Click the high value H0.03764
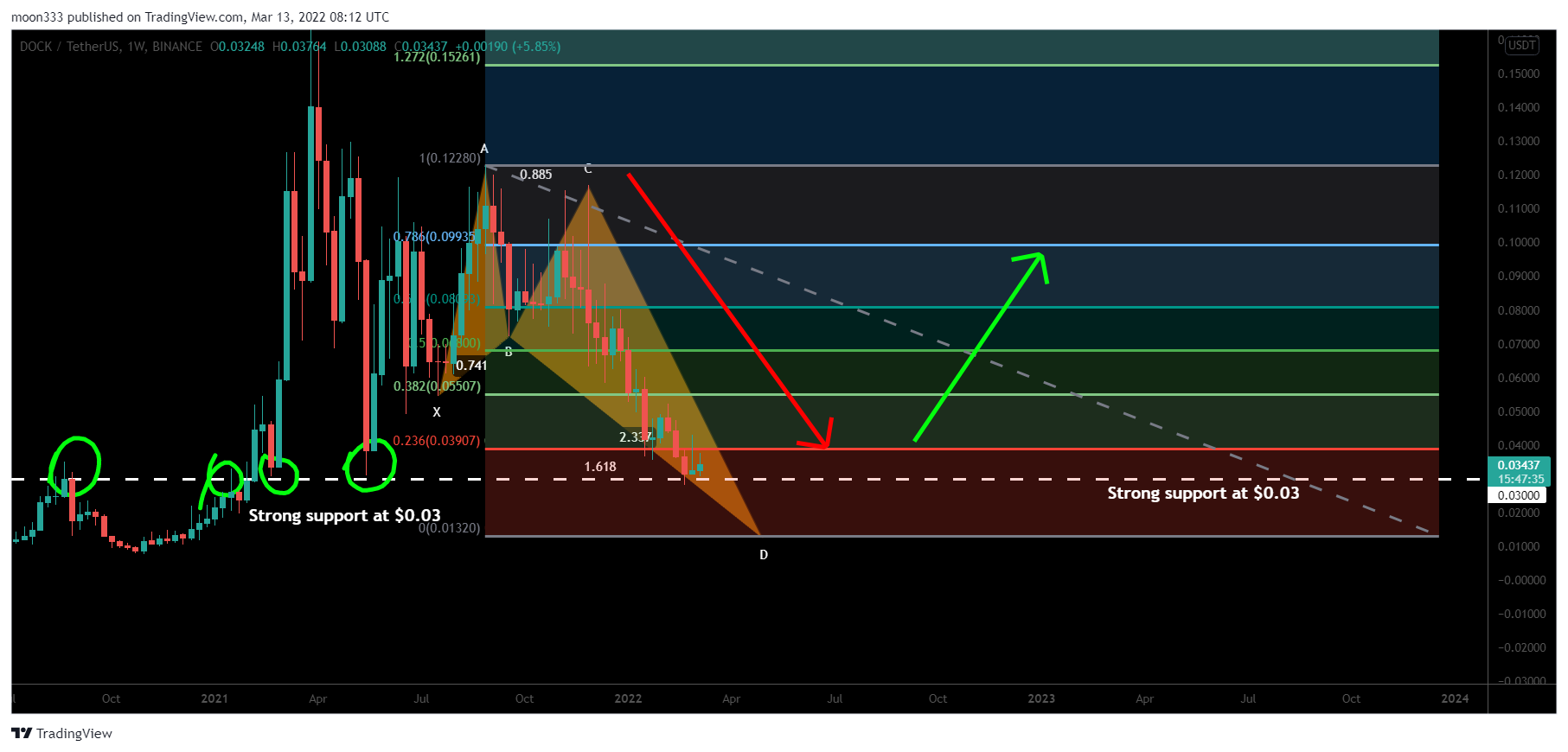Viewport: 1568px width, 752px height. pos(299,47)
